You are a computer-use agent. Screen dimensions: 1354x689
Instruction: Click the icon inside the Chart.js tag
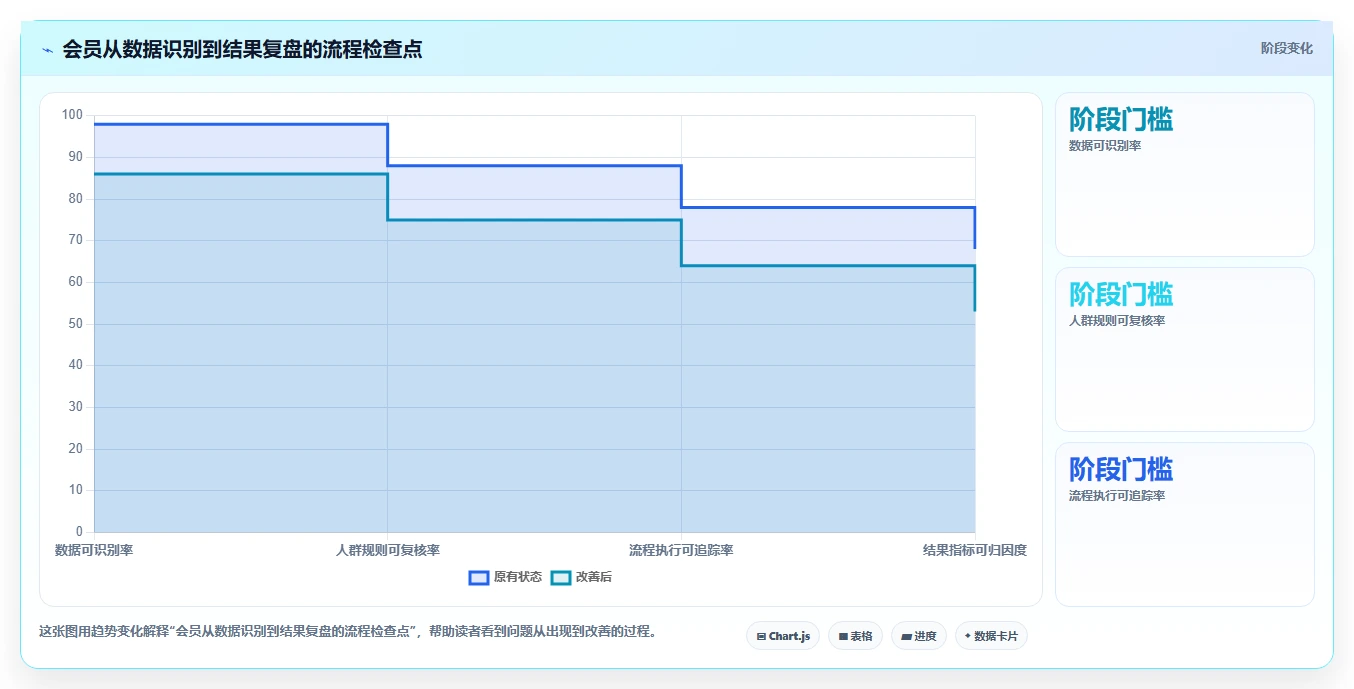761,636
